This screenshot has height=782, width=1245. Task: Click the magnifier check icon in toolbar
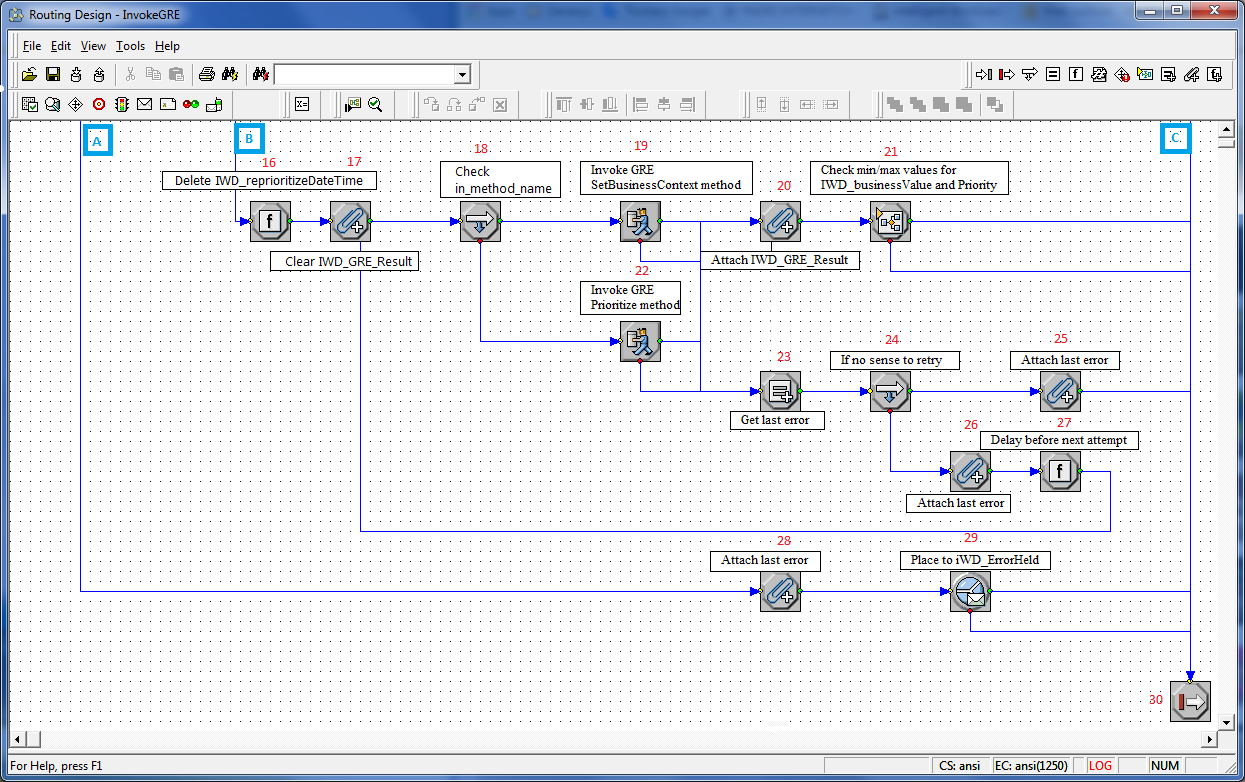[x=375, y=104]
